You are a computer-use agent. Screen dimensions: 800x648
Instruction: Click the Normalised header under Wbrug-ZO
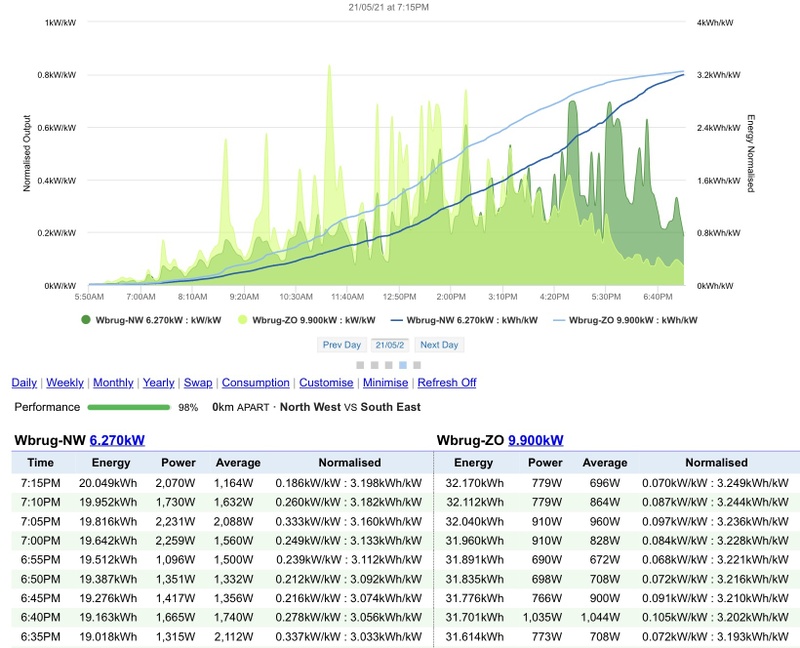point(716,463)
